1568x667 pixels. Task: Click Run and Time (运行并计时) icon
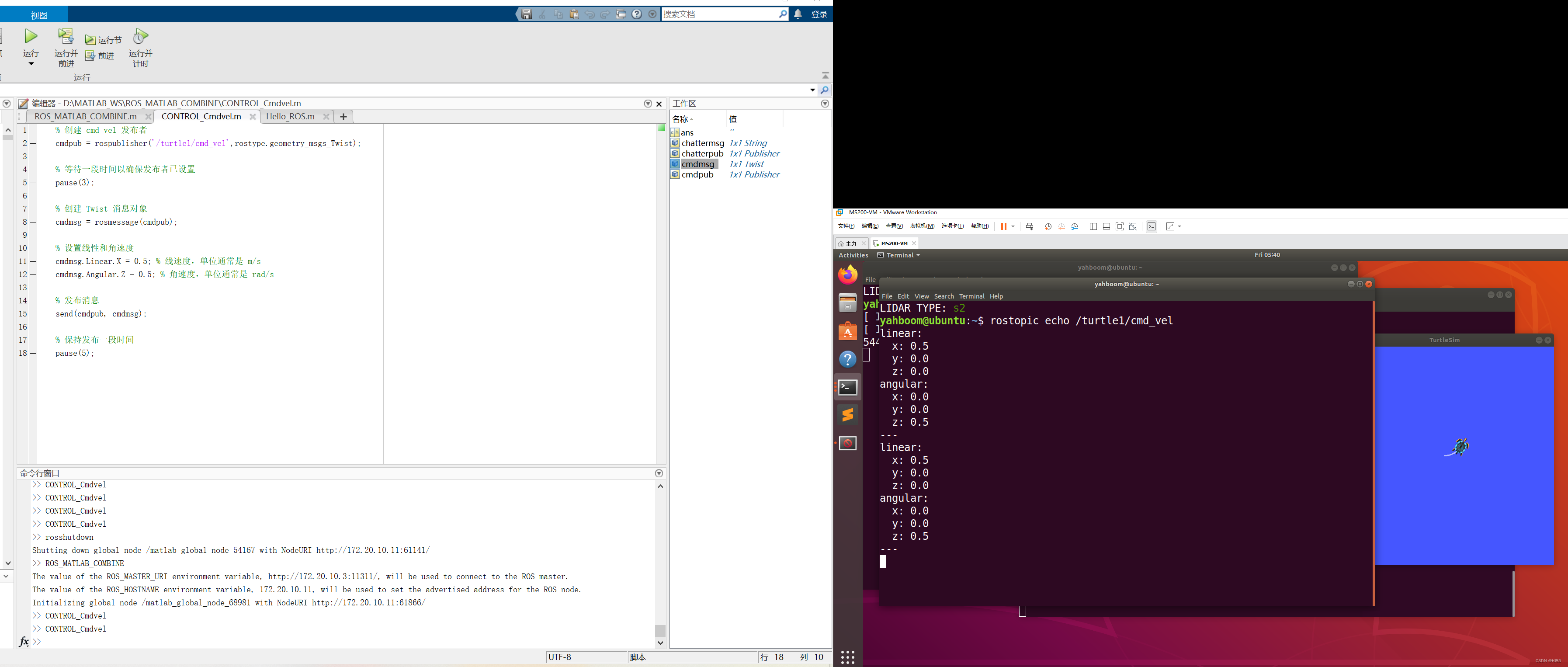point(141,37)
